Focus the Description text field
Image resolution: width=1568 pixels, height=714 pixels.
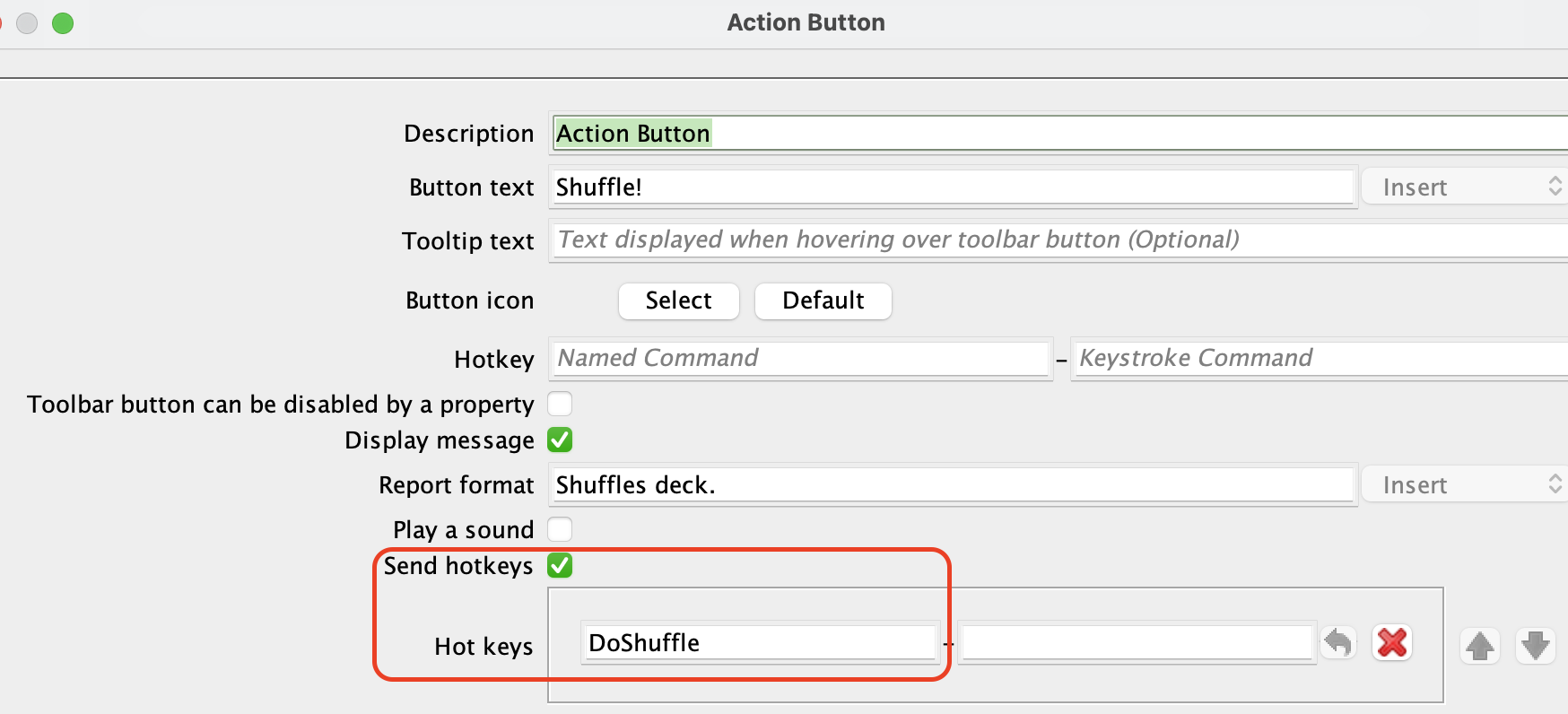point(1059,133)
